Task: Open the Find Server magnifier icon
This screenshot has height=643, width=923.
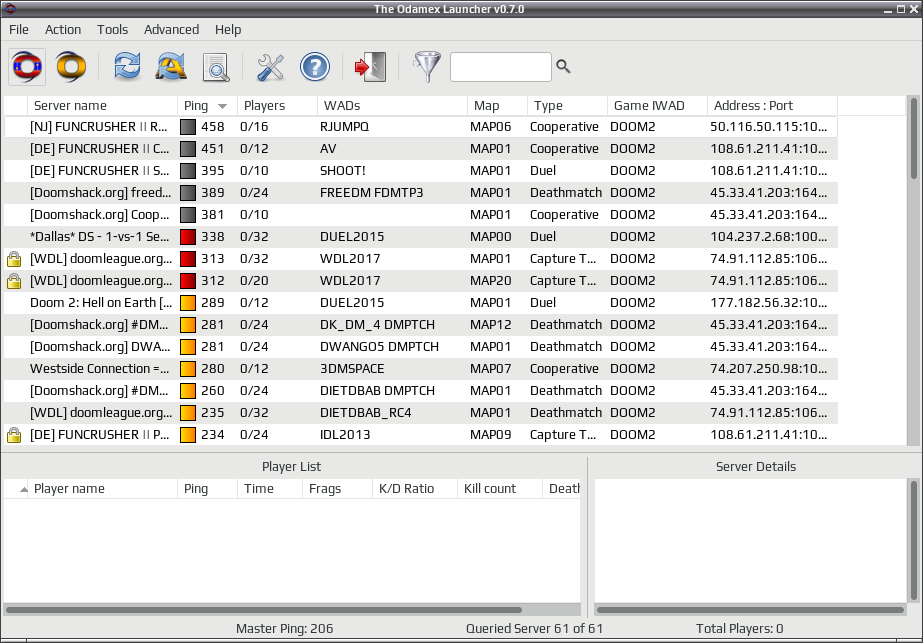Action: click(x=215, y=67)
